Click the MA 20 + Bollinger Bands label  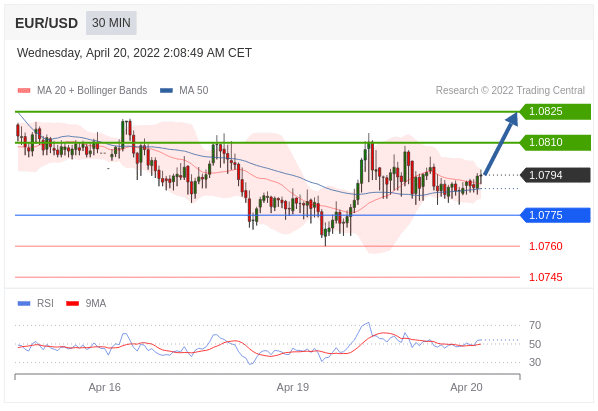tap(92, 90)
